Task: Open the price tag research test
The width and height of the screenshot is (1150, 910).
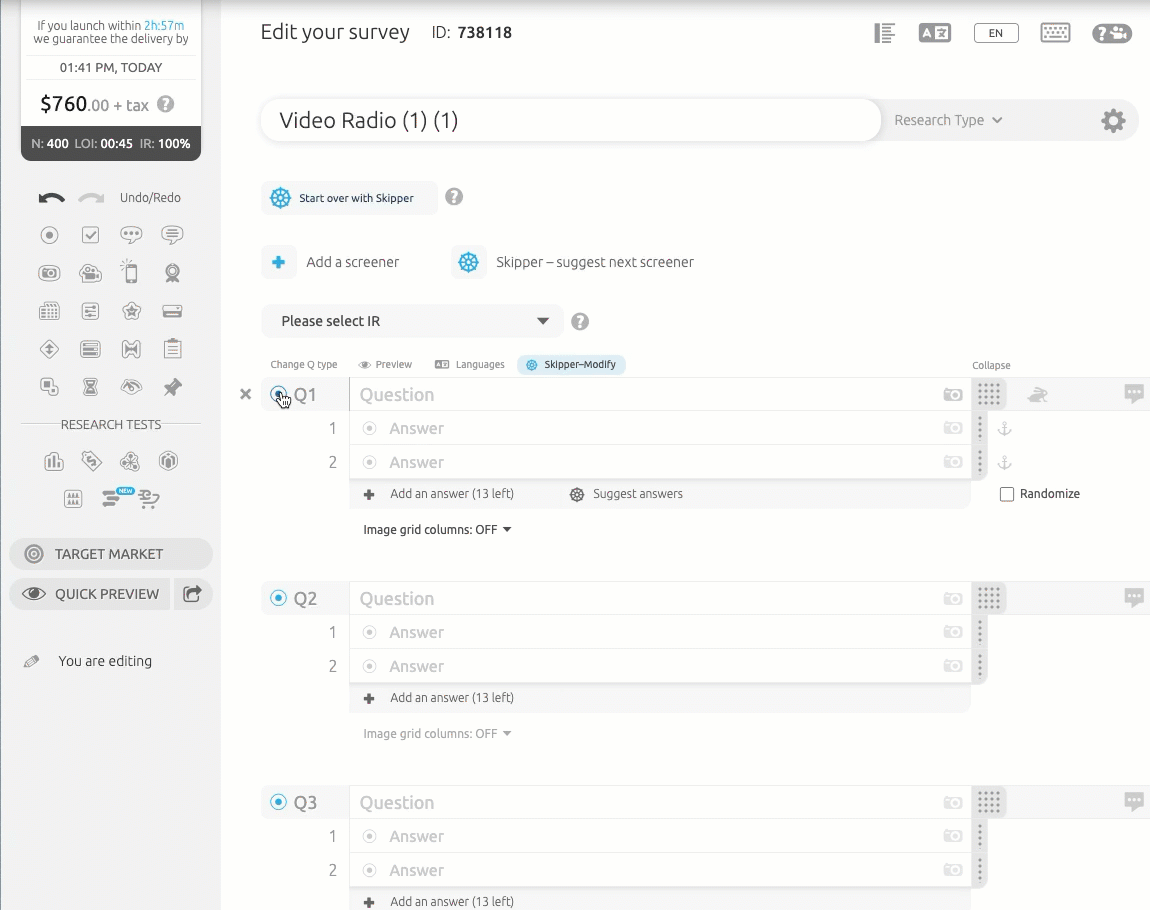Action: click(91, 461)
